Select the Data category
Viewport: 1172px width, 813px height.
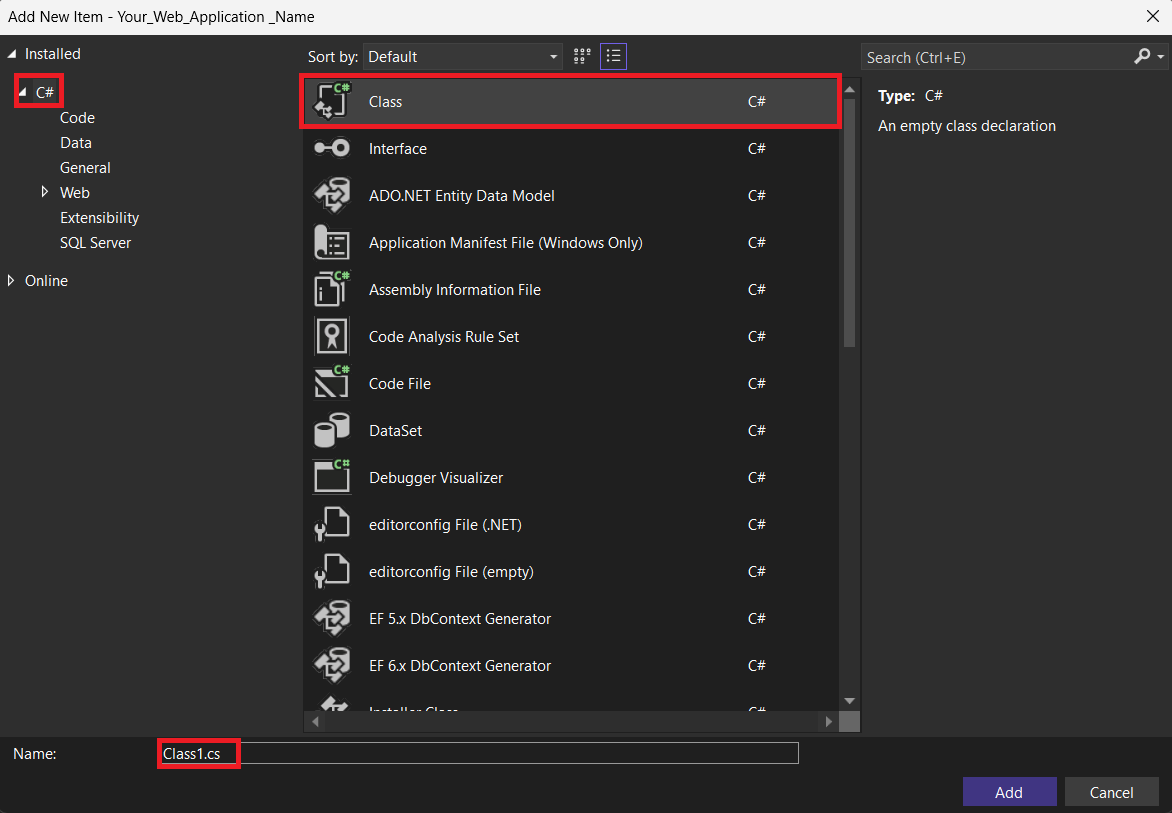point(76,143)
